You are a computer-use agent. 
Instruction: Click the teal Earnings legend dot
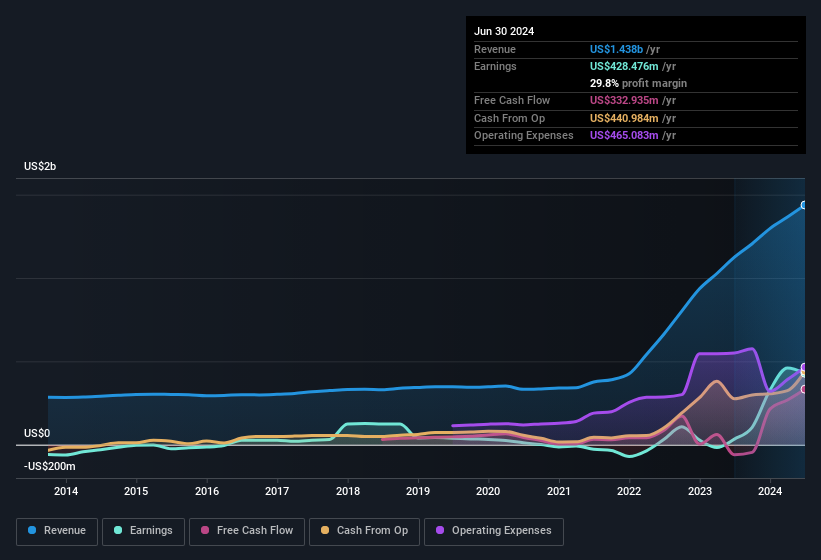119,531
